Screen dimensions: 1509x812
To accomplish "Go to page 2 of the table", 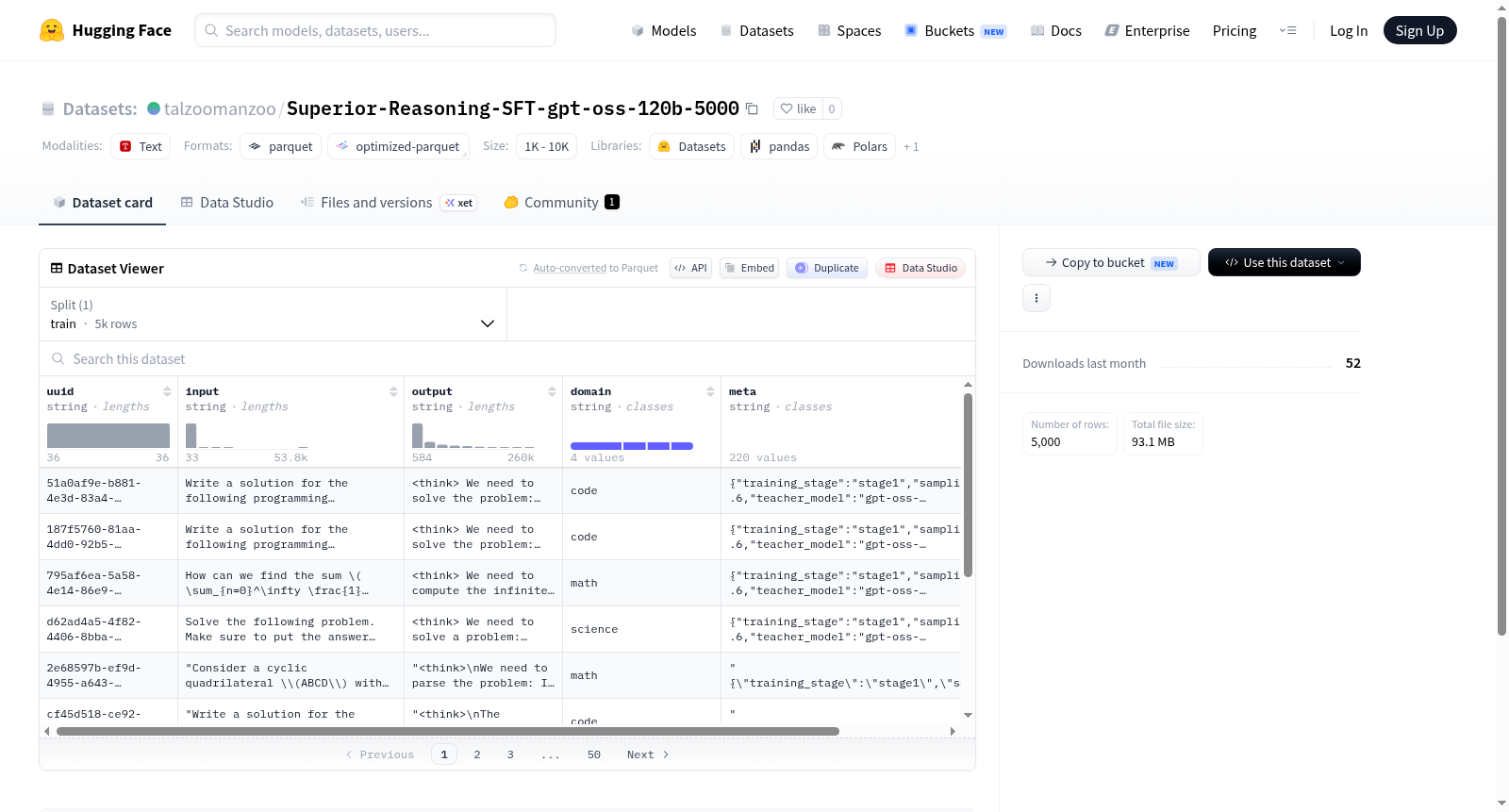I will [x=477, y=754].
